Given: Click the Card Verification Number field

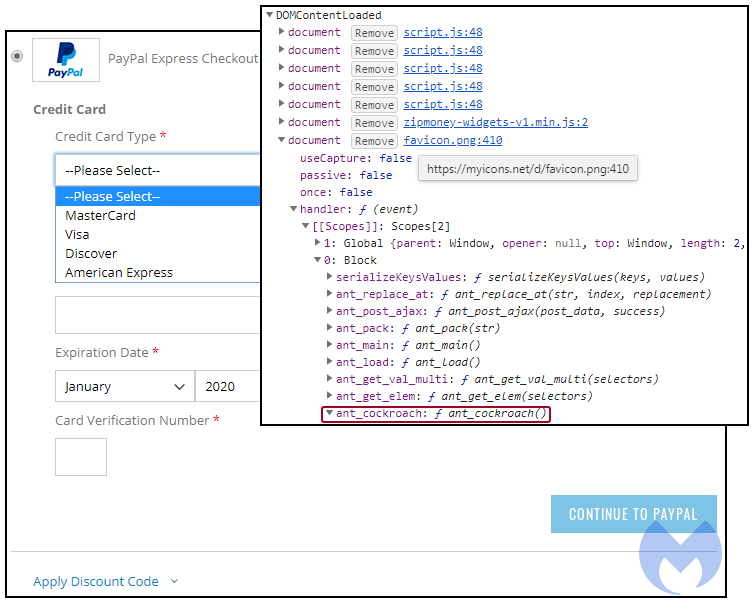Looking at the screenshot, I should coord(81,456).
